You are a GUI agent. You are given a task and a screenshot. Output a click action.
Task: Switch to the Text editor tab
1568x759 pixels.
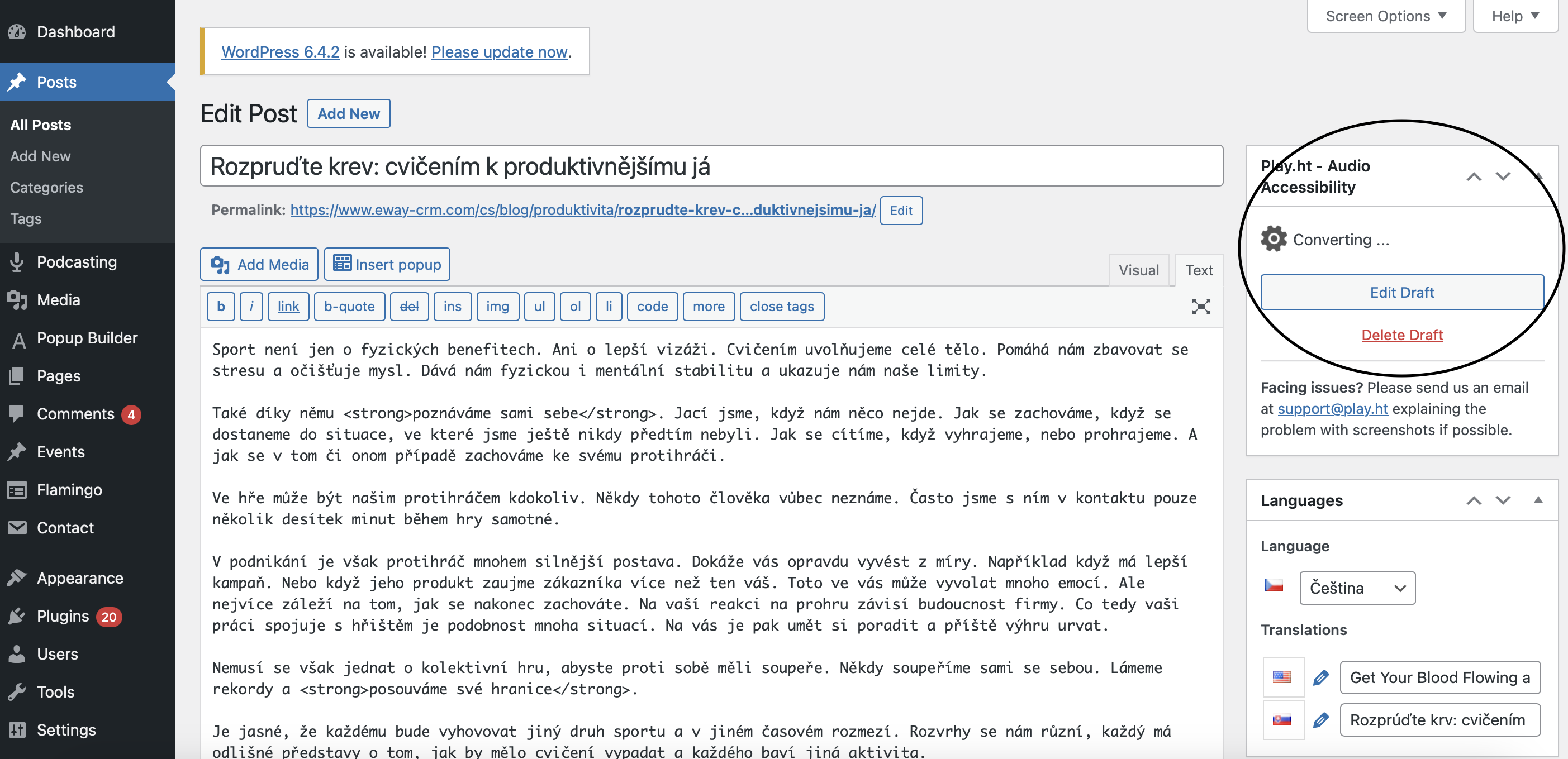[x=1199, y=270]
